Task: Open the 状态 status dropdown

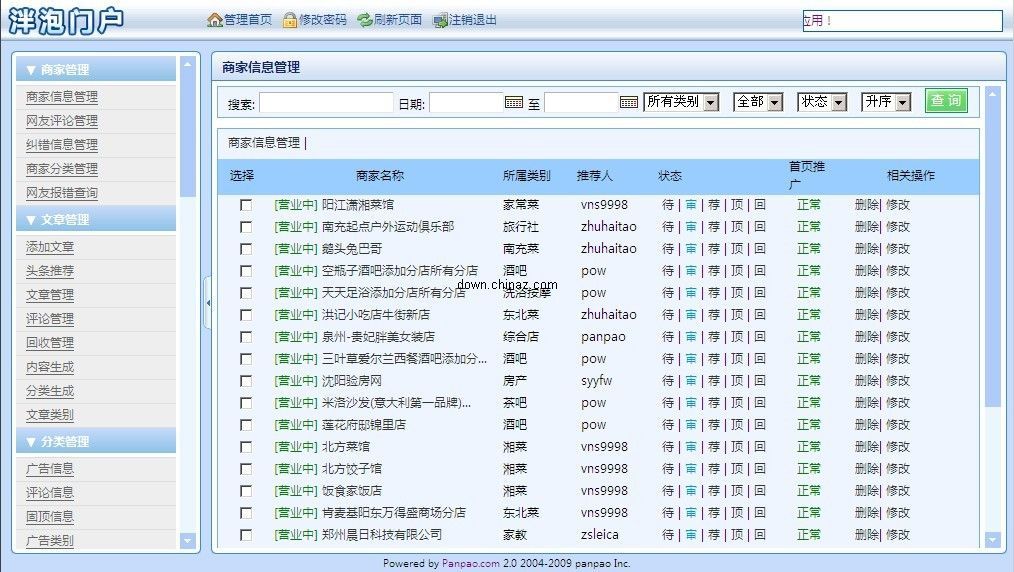Action: point(822,101)
